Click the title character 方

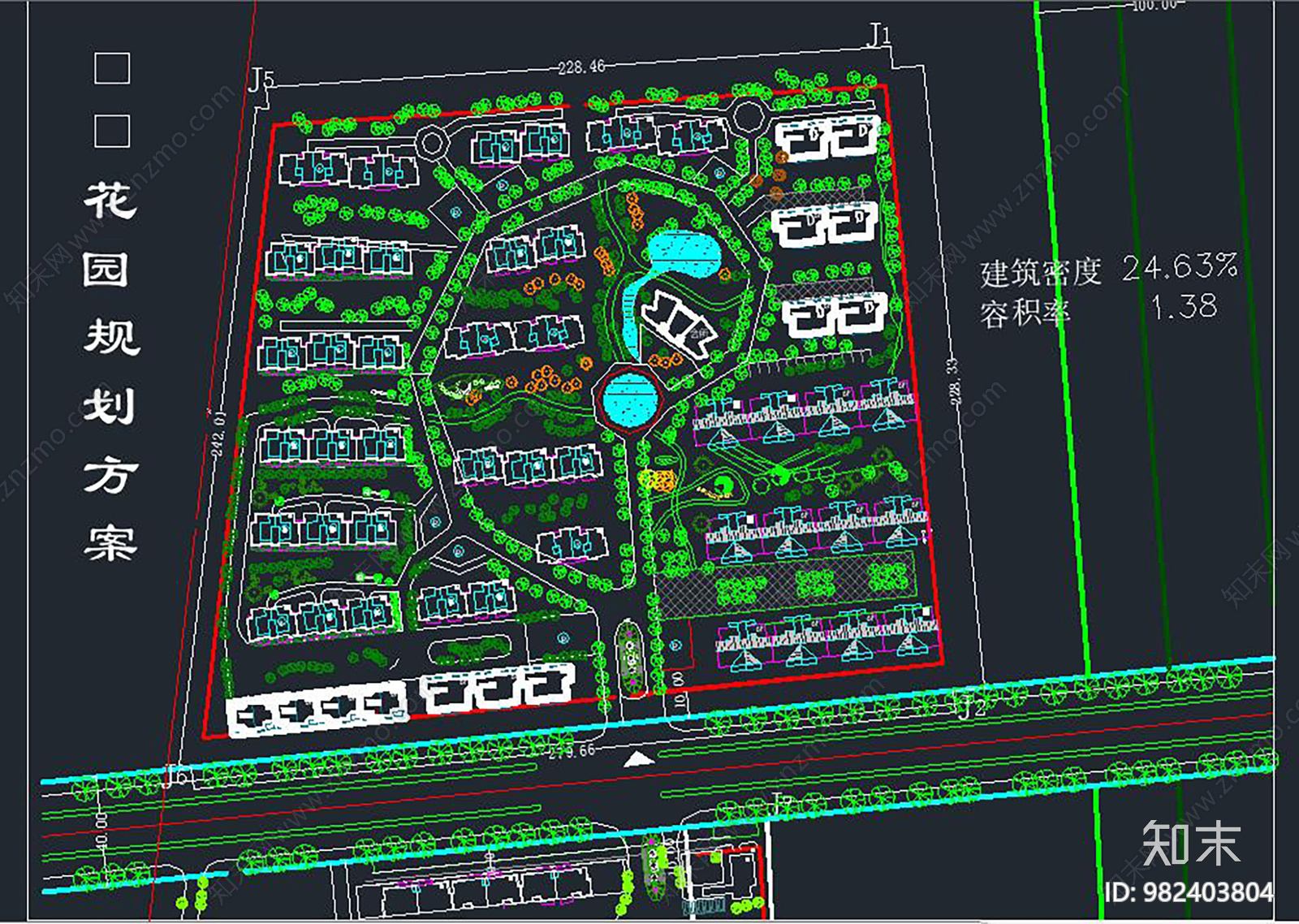tap(111, 474)
